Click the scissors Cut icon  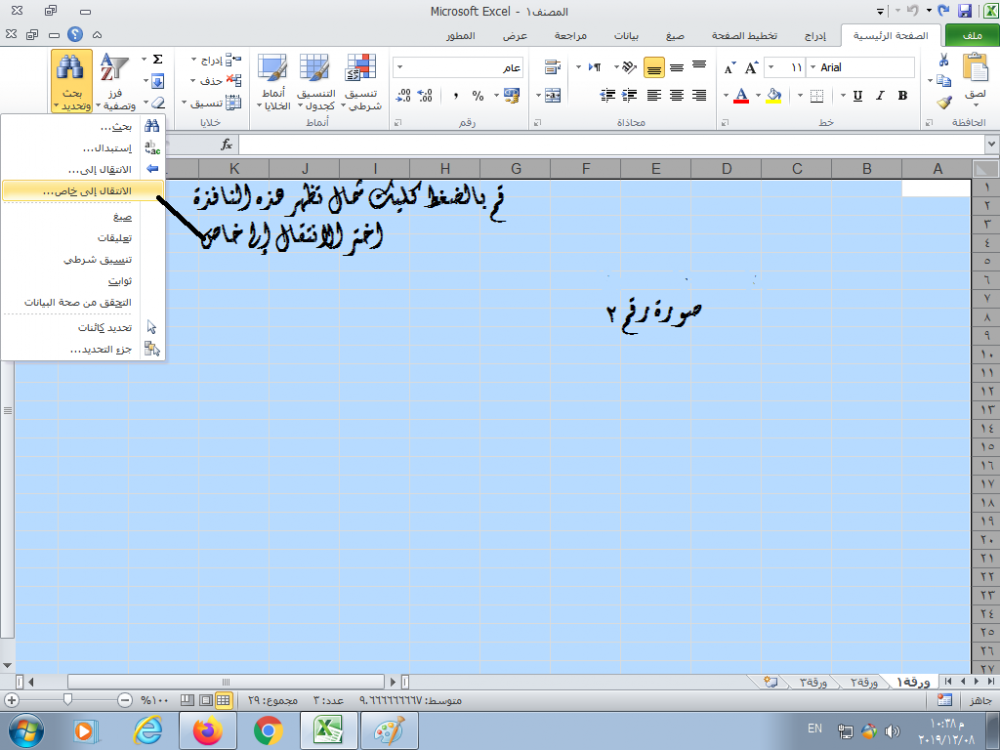943,60
